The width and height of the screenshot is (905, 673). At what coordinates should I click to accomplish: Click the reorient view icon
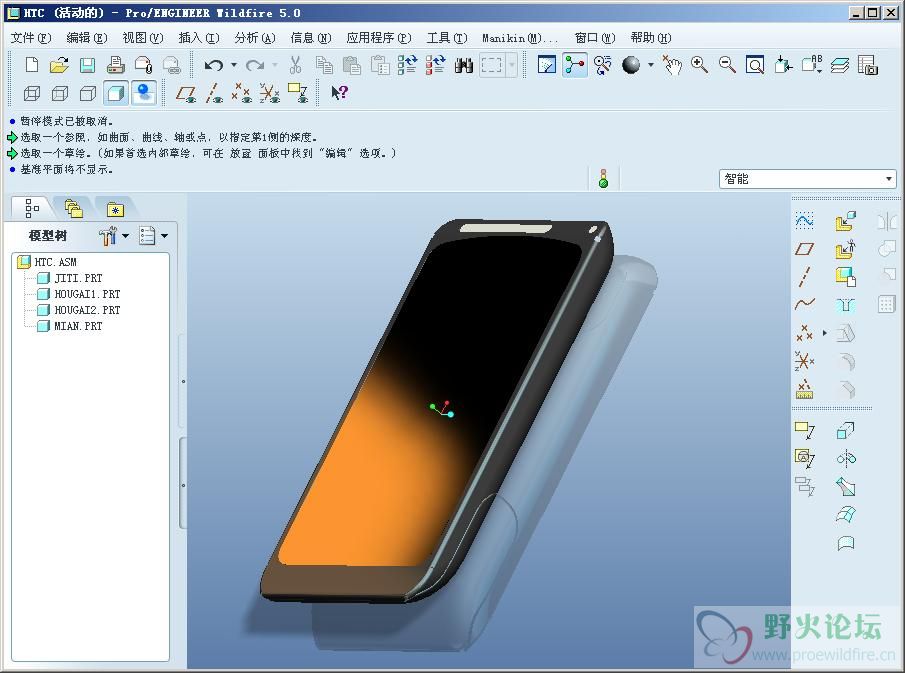pyautogui.click(x=784, y=65)
